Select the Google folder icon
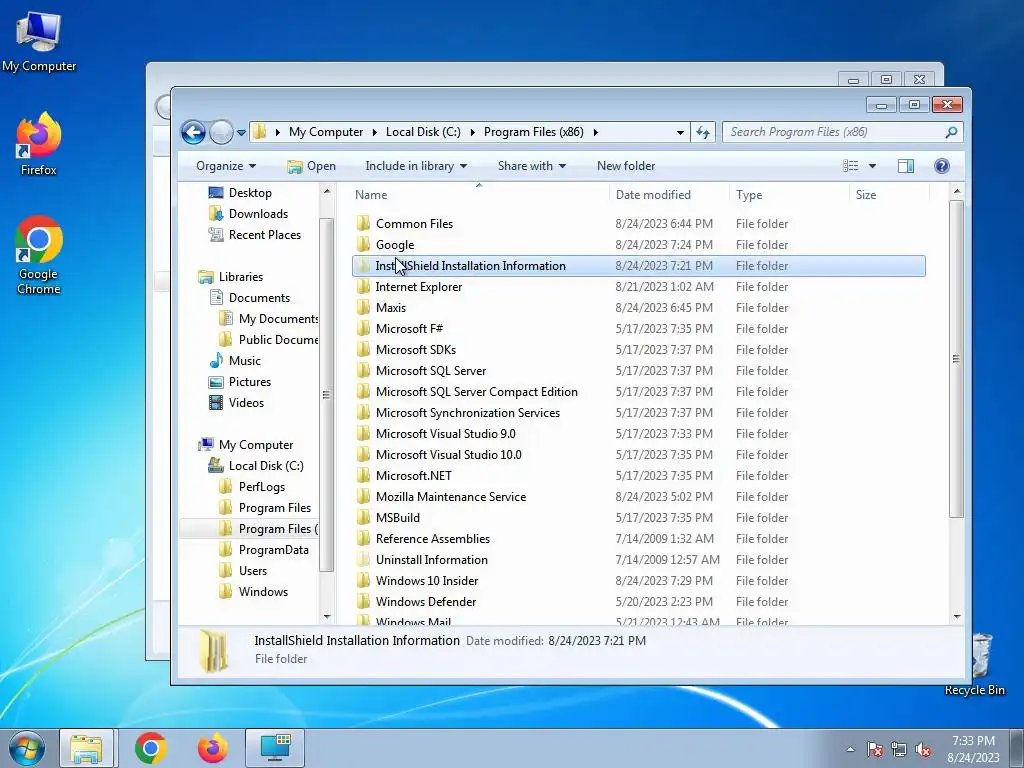The width and height of the screenshot is (1024, 768). (x=364, y=244)
